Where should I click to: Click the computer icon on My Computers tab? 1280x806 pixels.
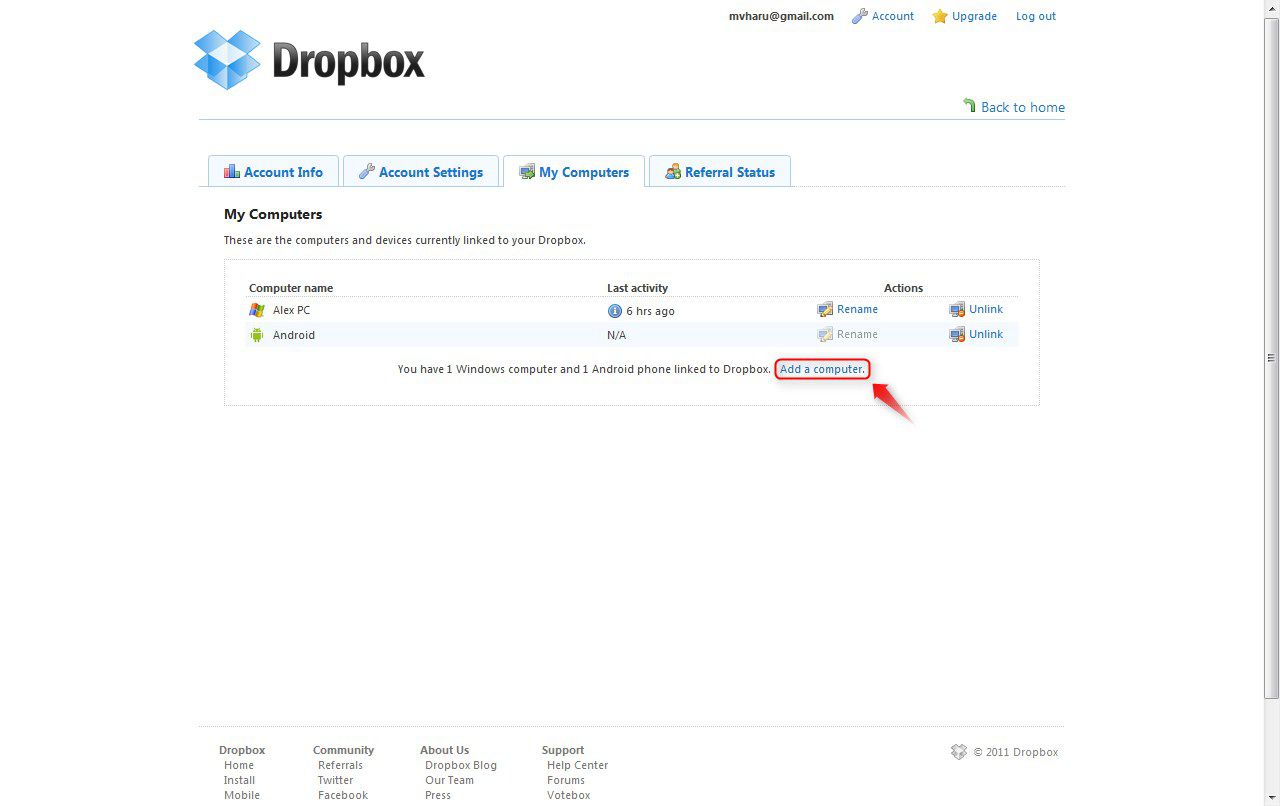point(527,172)
